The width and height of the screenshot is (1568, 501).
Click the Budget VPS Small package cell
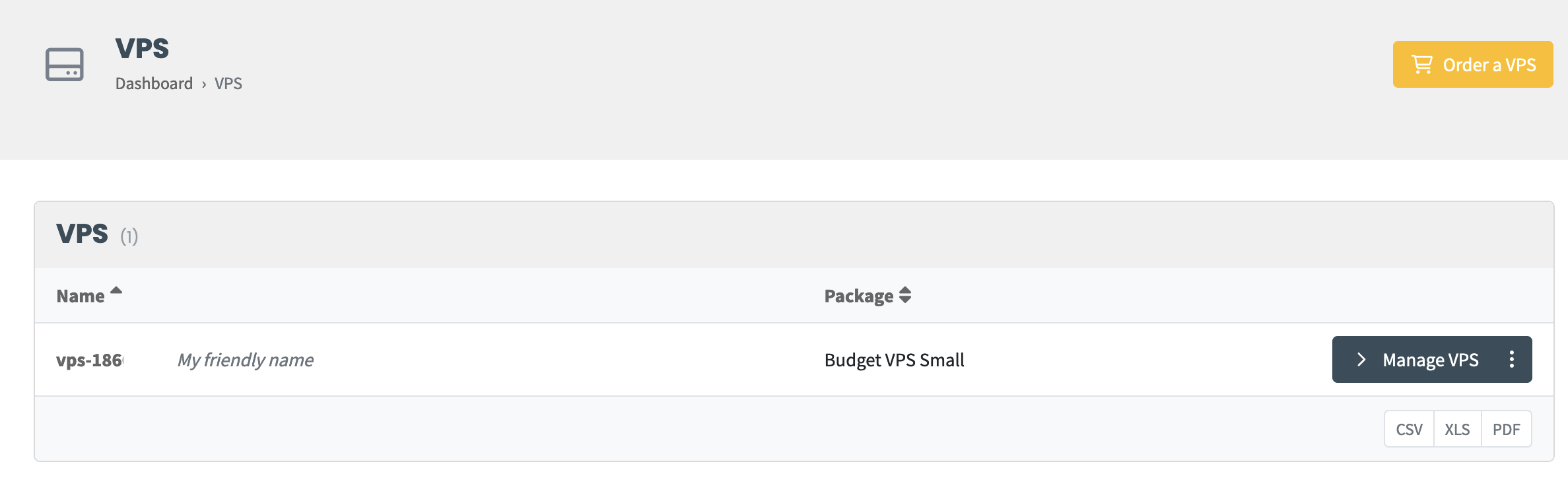coord(894,360)
